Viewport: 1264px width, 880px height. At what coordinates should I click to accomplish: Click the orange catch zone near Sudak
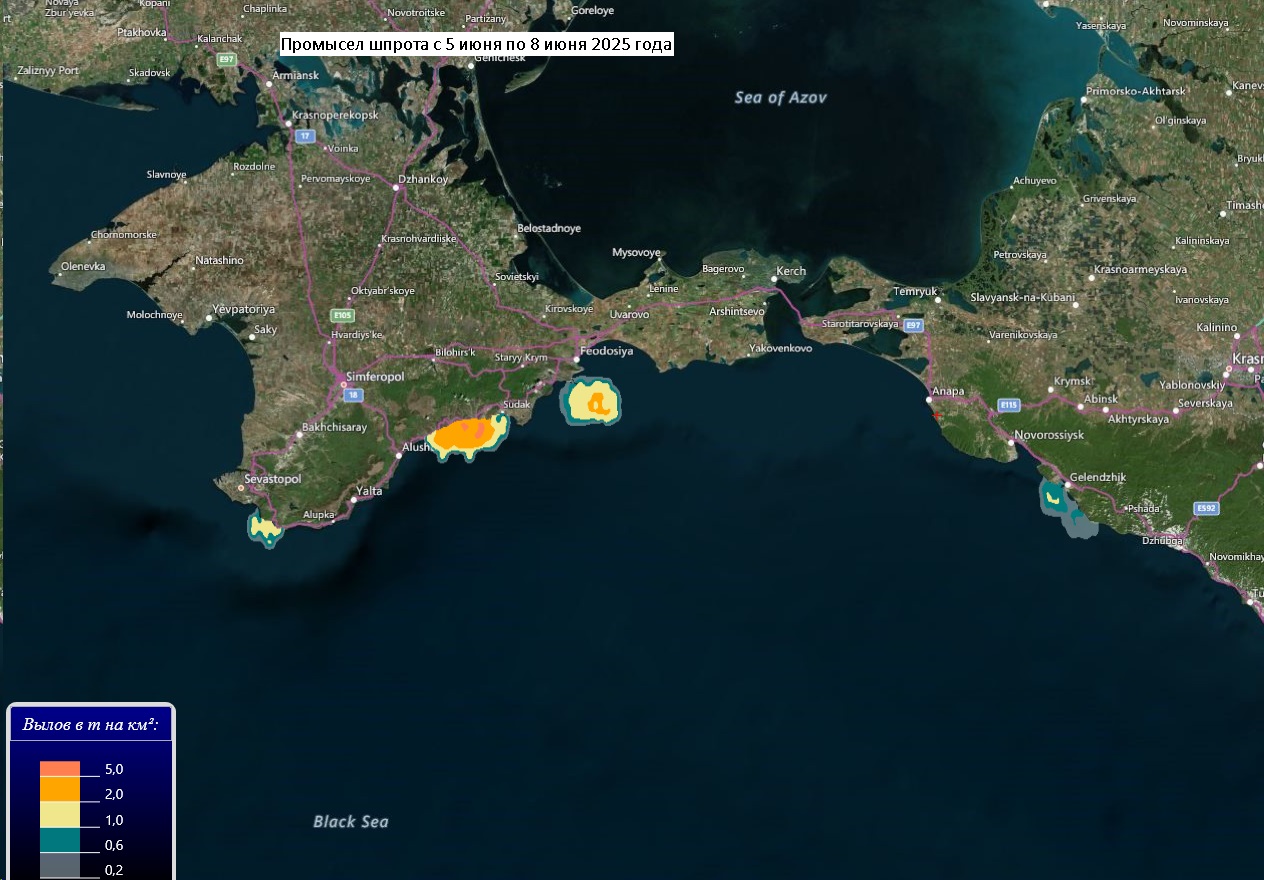click(x=468, y=436)
